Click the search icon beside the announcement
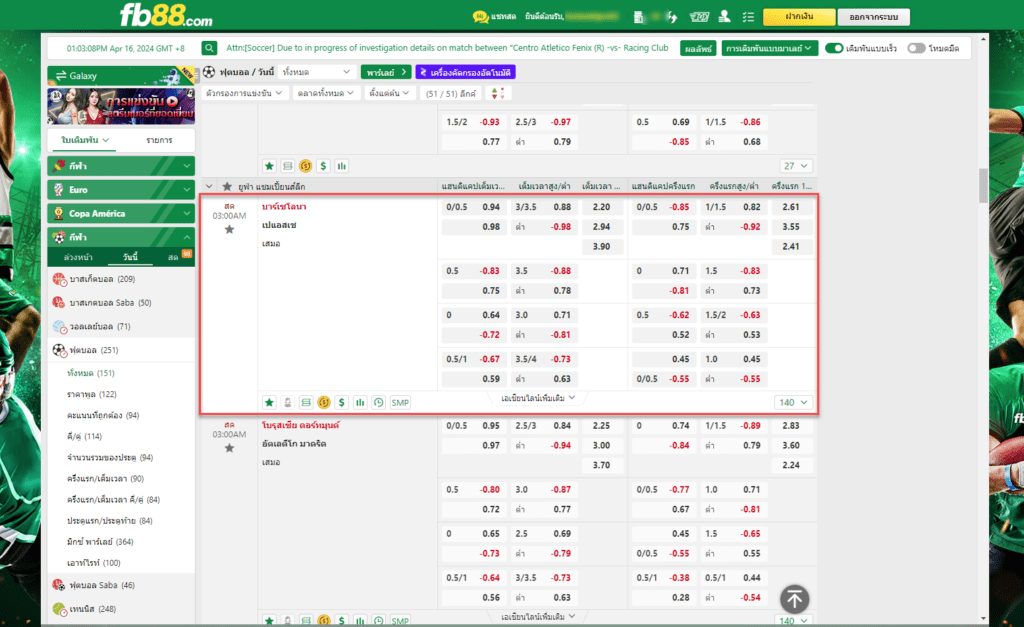 [x=209, y=48]
